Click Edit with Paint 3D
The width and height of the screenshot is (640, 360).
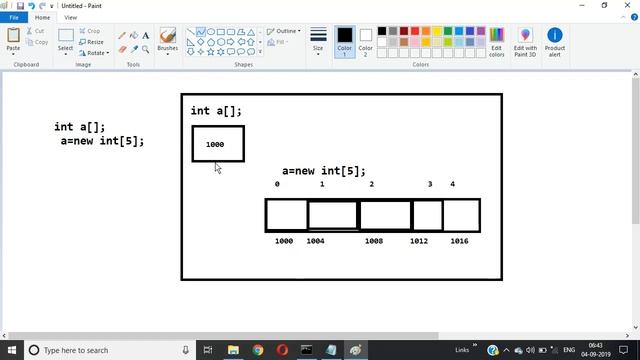(525, 42)
